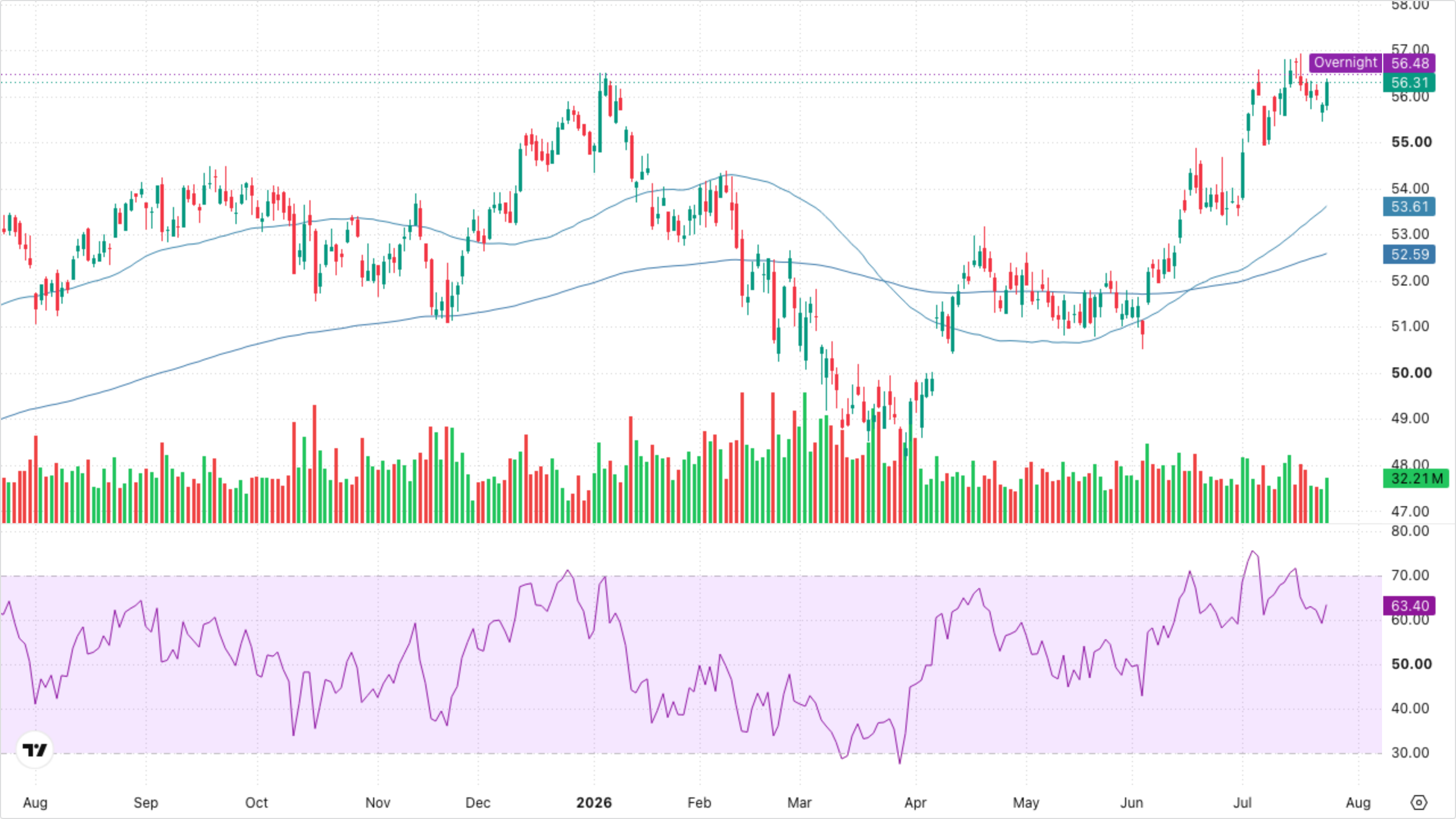The width and height of the screenshot is (1456, 819).
Task: Click the 53.00 price axis level
Action: (x=1410, y=234)
